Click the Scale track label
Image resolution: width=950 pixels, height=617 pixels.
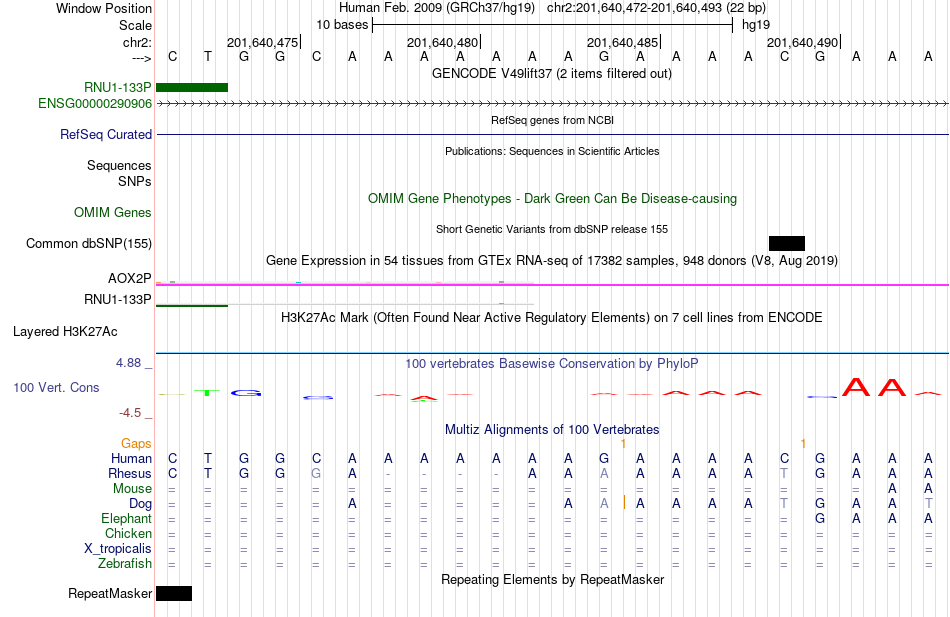point(136,25)
